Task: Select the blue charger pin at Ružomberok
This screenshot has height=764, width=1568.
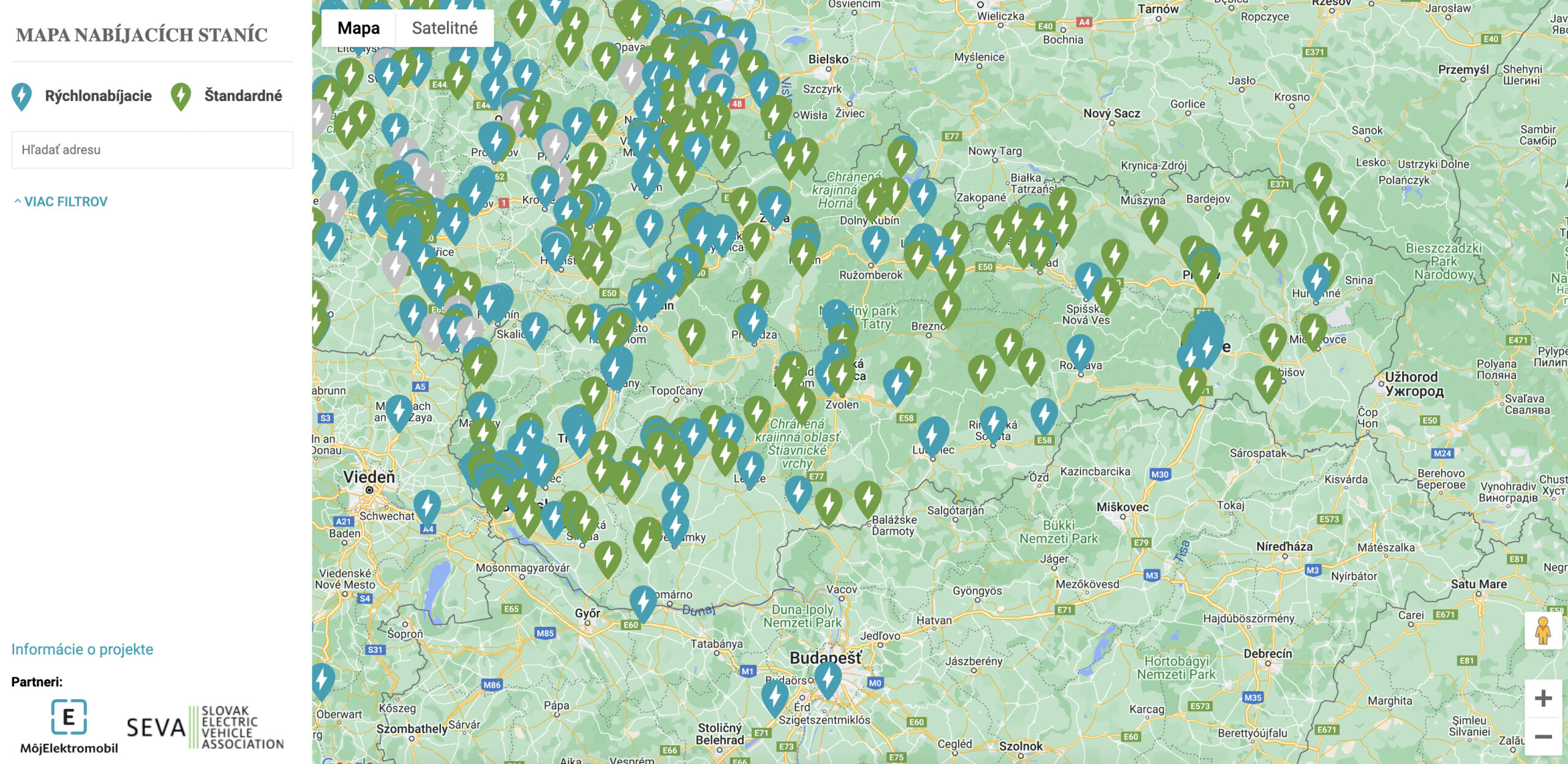Action: [x=875, y=243]
